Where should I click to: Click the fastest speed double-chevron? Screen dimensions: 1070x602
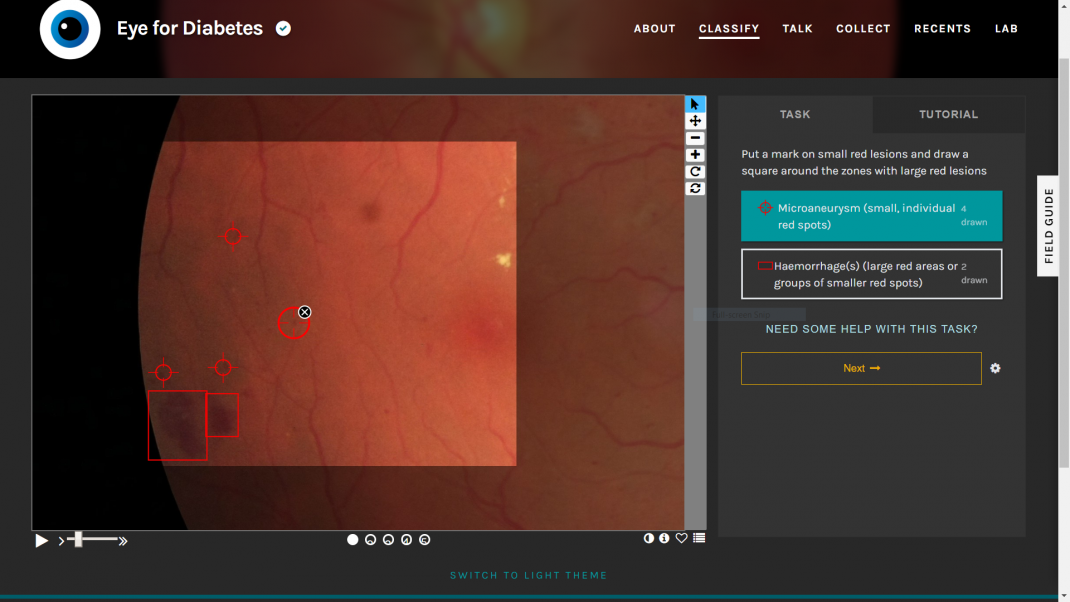point(123,541)
